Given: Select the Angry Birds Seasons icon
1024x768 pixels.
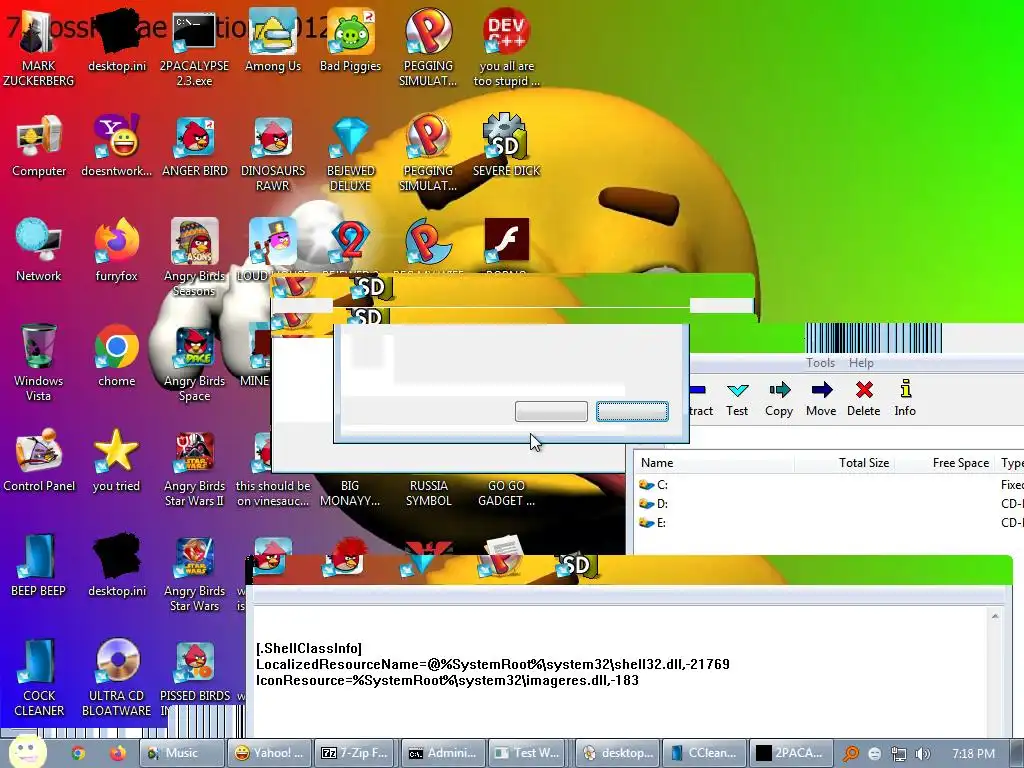Looking at the screenshot, I should point(194,258).
